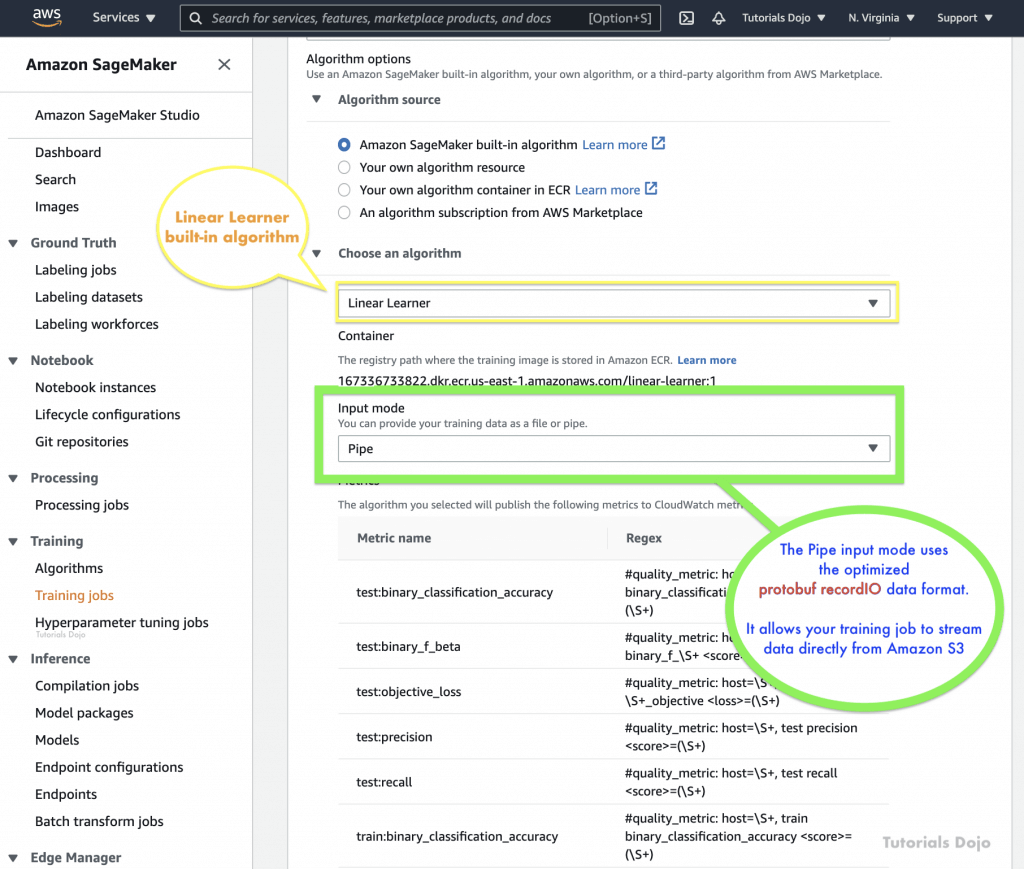The height and width of the screenshot is (869, 1024).
Task: Click the Metric name column header
Action: tap(394, 538)
